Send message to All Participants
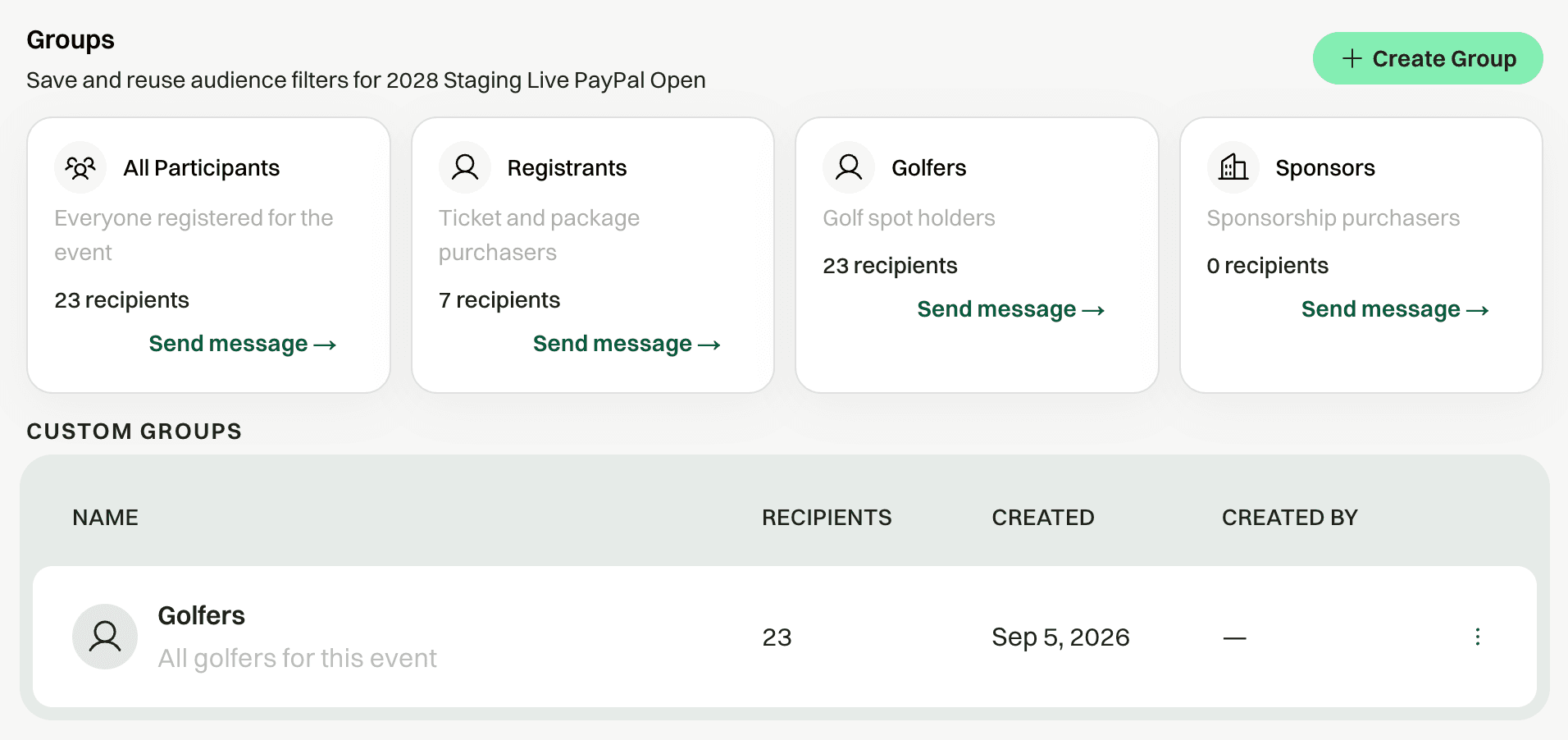 click(x=243, y=344)
